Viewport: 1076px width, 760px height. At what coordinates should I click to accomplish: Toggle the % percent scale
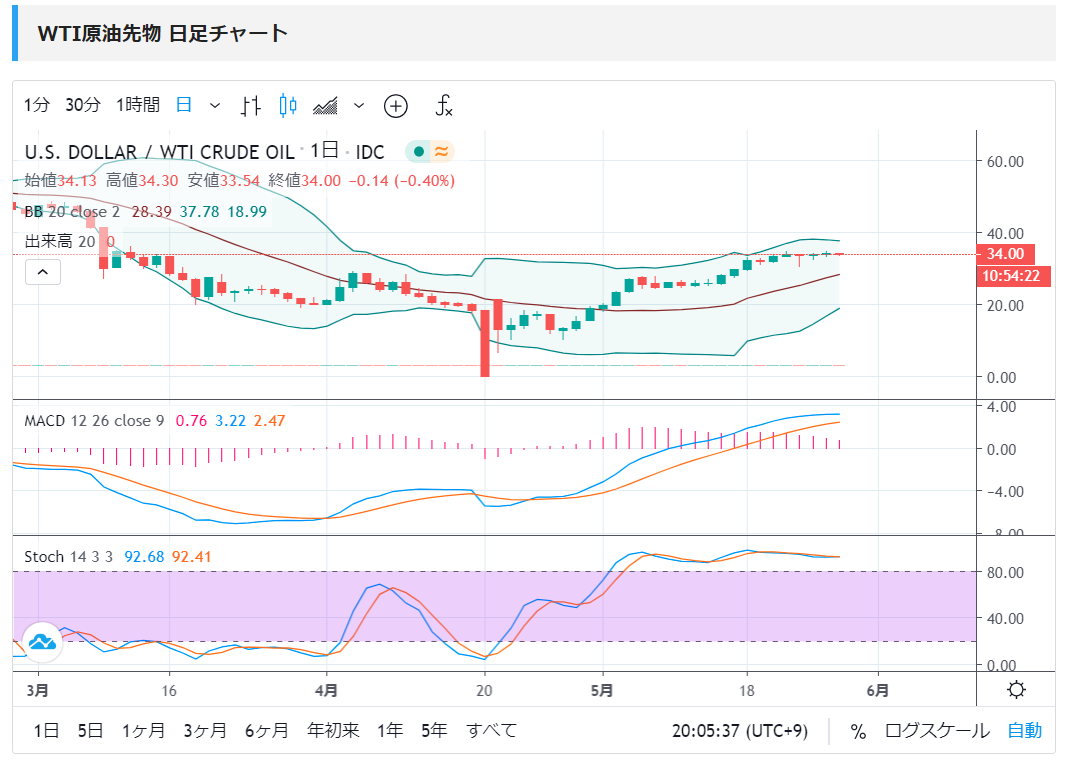coord(858,731)
